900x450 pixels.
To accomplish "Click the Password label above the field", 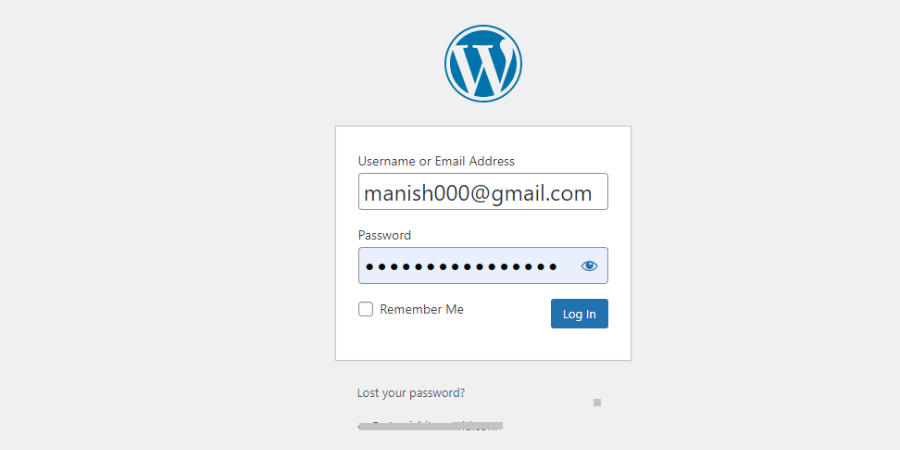I will pyautogui.click(x=385, y=235).
